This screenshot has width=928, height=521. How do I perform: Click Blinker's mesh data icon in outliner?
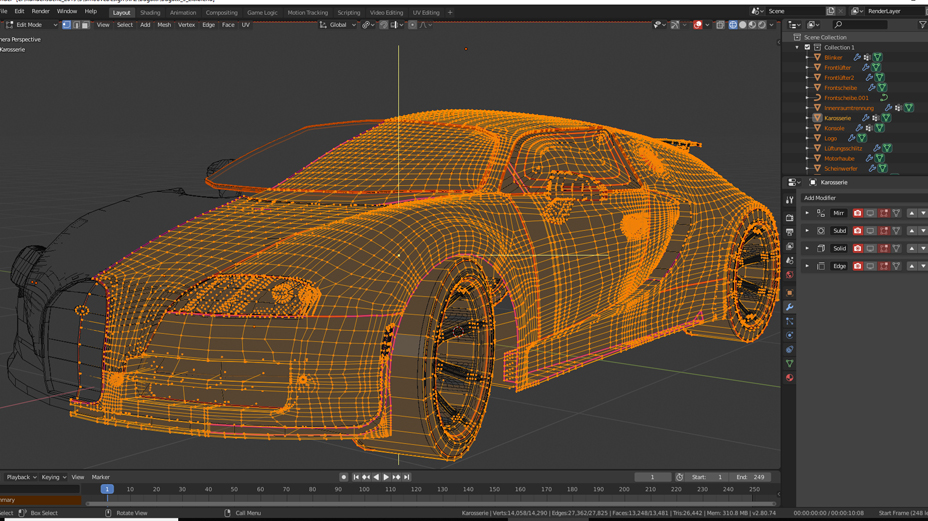click(878, 57)
